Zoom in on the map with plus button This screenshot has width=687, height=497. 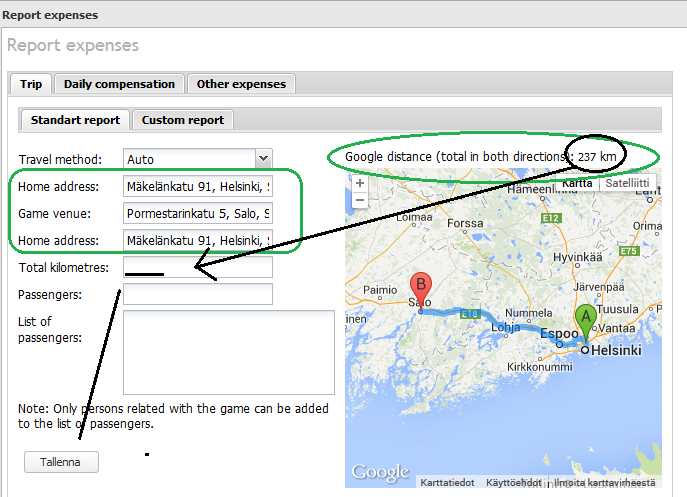tap(360, 183)
